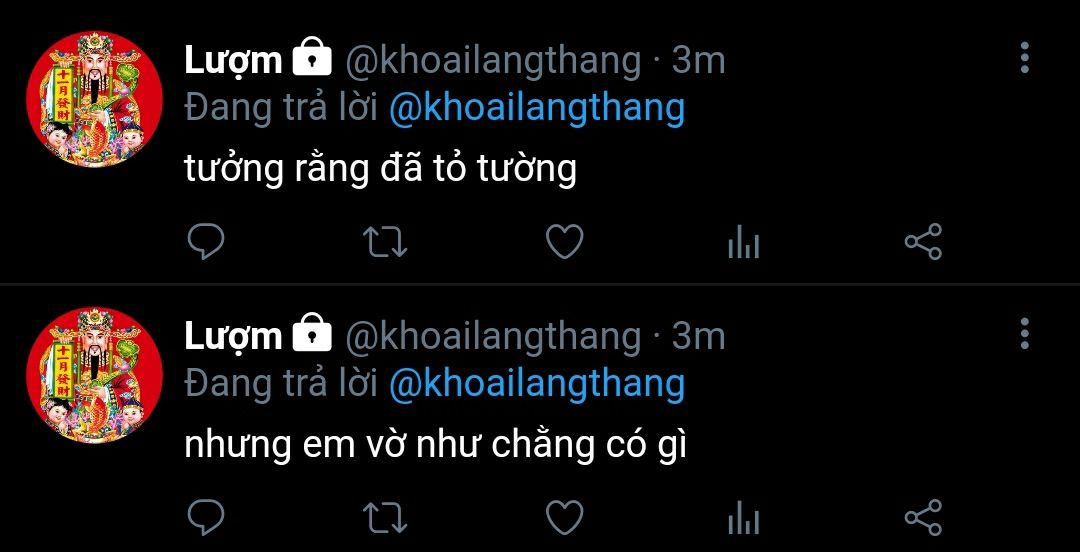Image resolution: width=1080 pixels, height=552 pixels.
Task: Open more options for first tweet
Action: (1025, 58)
